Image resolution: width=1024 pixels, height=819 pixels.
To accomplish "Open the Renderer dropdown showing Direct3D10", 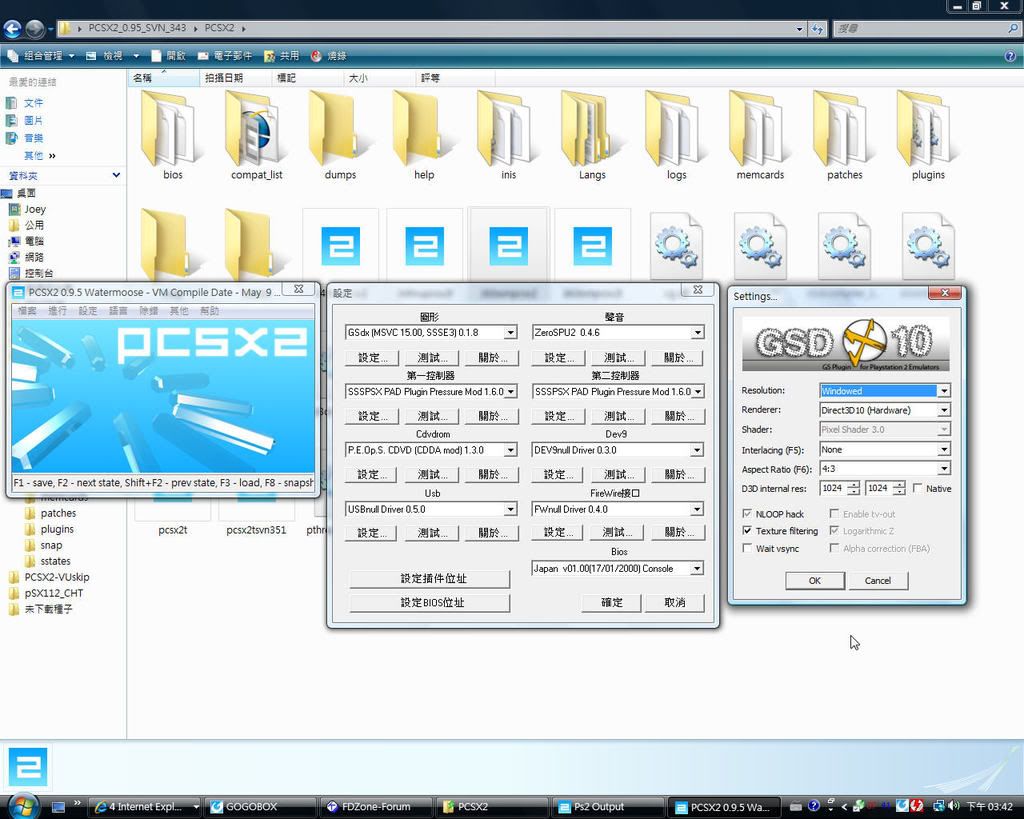I will pyautogui.click(x=885, y=410).
